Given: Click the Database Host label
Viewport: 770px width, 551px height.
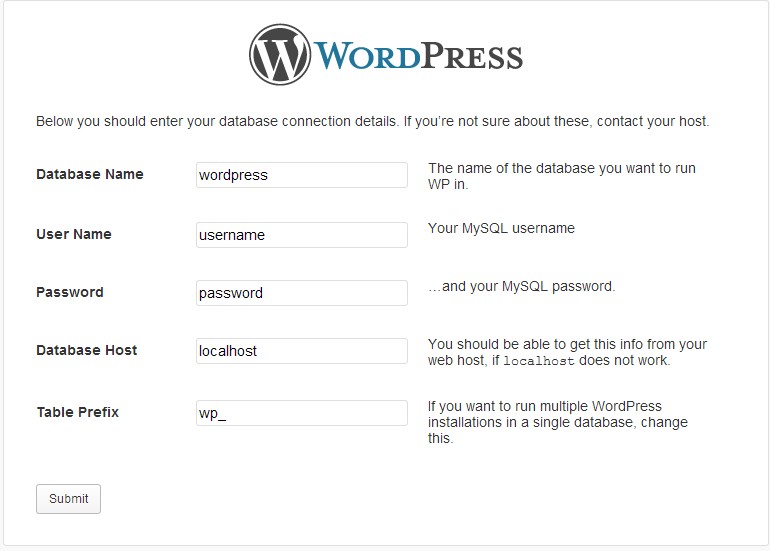Looking at the screenshot, I should pos(86,350).
